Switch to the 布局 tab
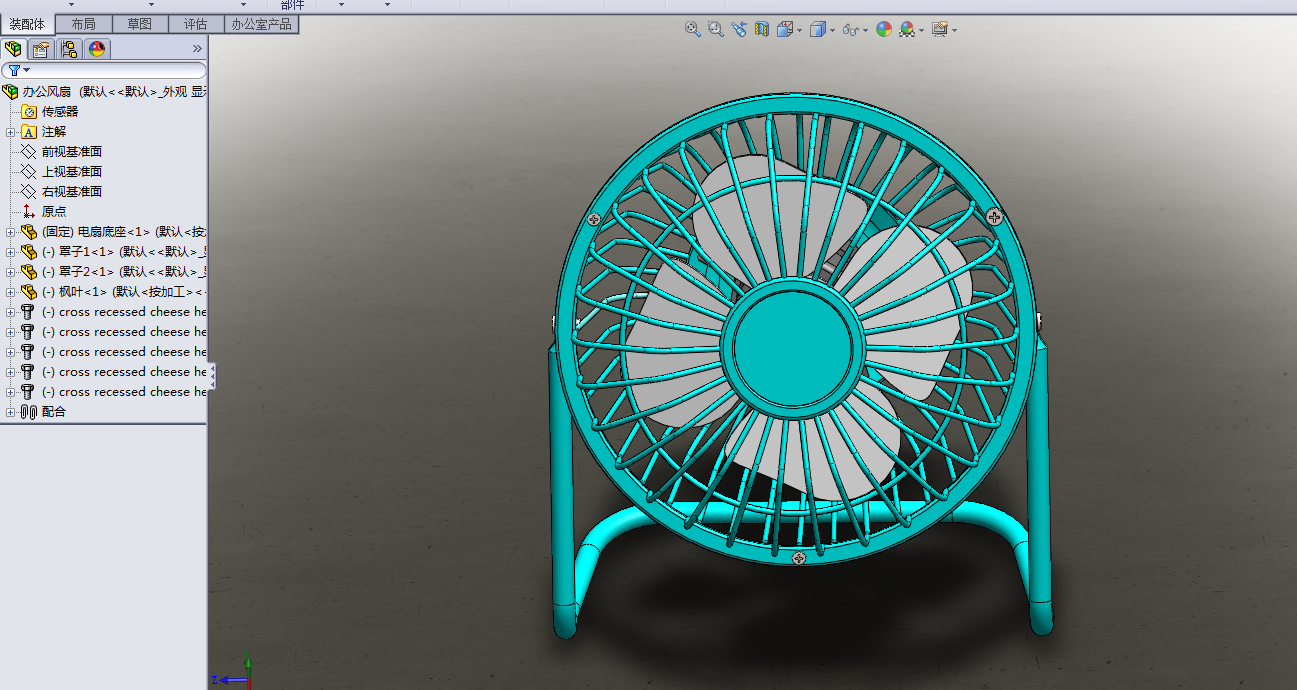This screenshot has height=690, width=1297. [x=84, y=24]
